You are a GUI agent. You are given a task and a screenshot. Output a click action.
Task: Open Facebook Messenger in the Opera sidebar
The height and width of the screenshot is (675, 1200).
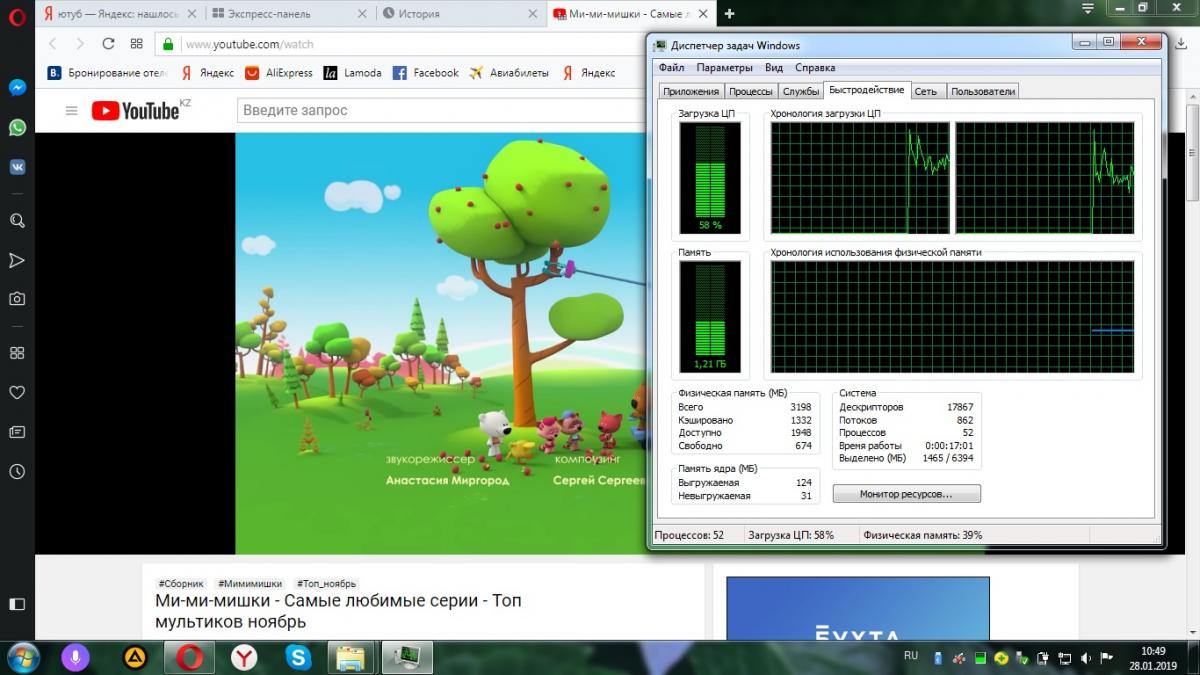coord(17,88)
